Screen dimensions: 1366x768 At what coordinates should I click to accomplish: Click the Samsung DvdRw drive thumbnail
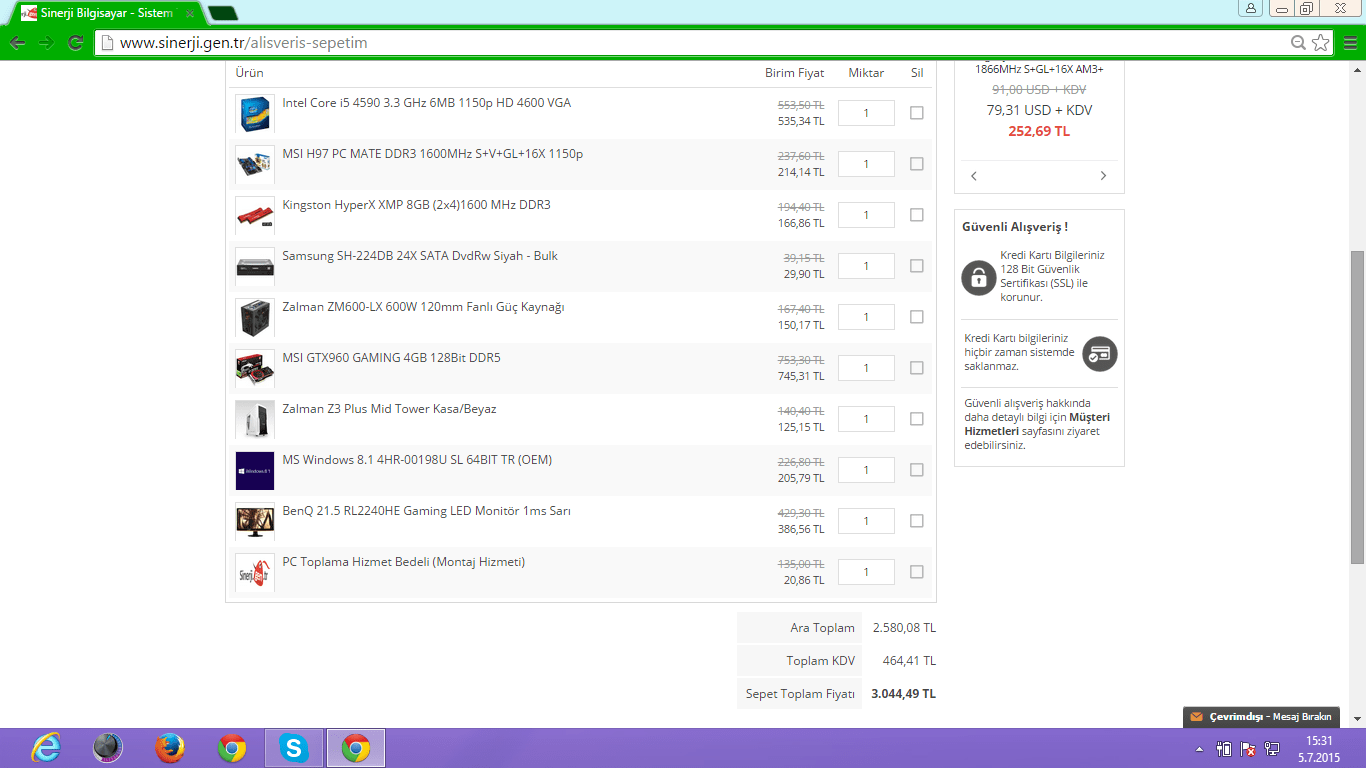click(x=255, y=266)
